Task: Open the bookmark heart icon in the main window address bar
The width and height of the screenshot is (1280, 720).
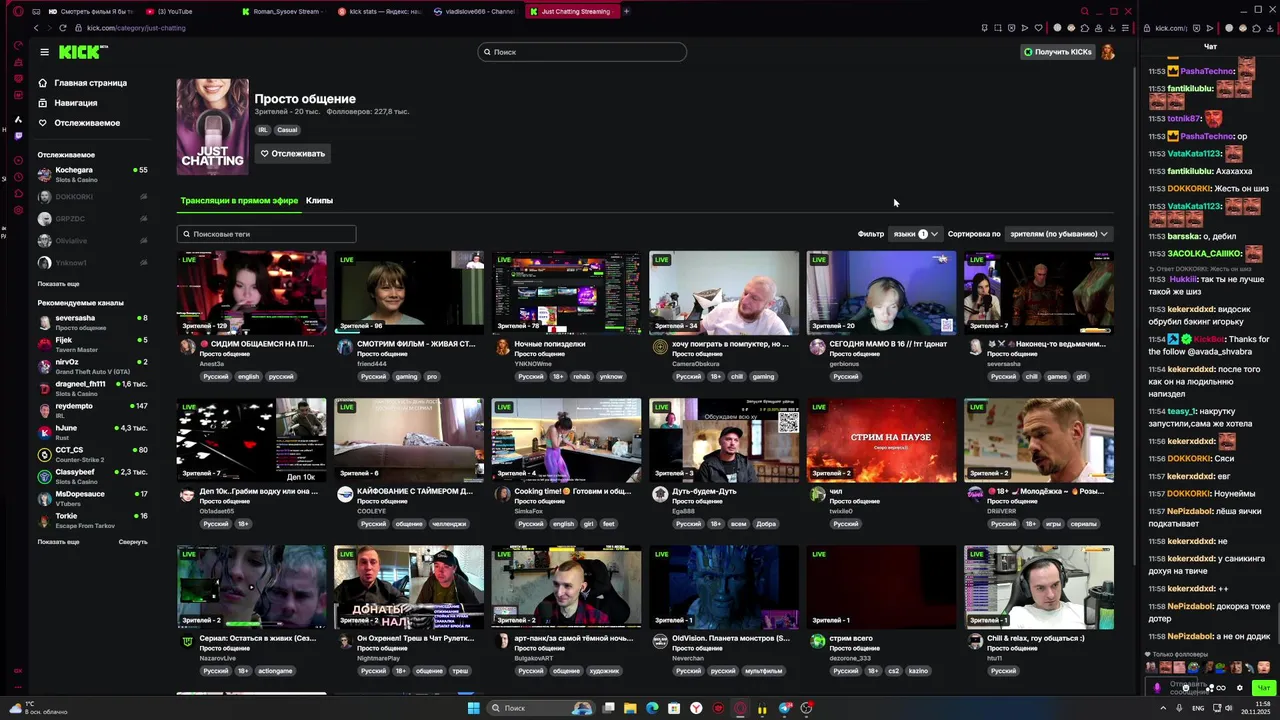Action: click(x=1039, y=28)
